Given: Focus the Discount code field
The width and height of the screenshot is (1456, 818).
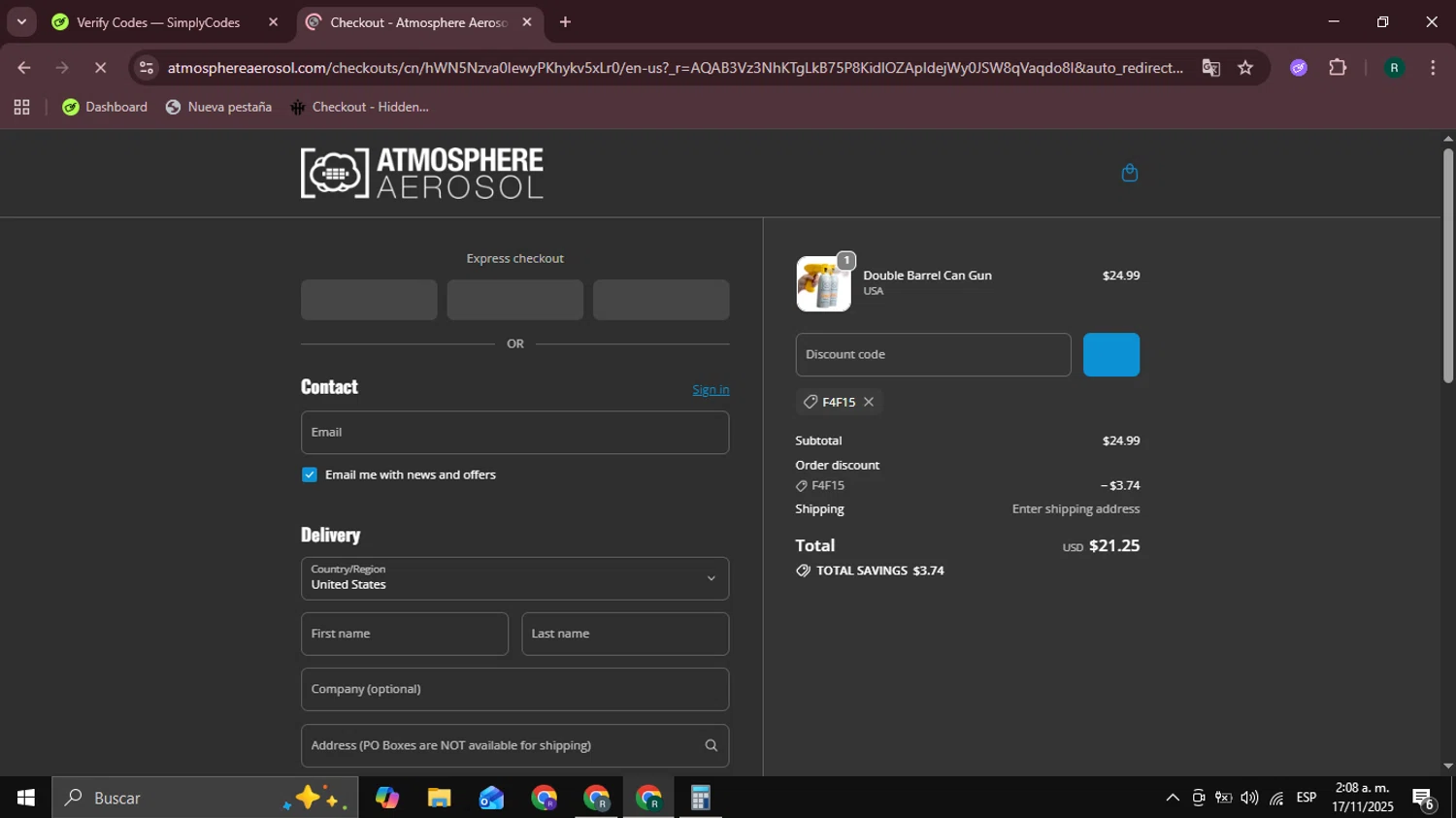Looking at the screenshot, I should [x=933, y=355].
